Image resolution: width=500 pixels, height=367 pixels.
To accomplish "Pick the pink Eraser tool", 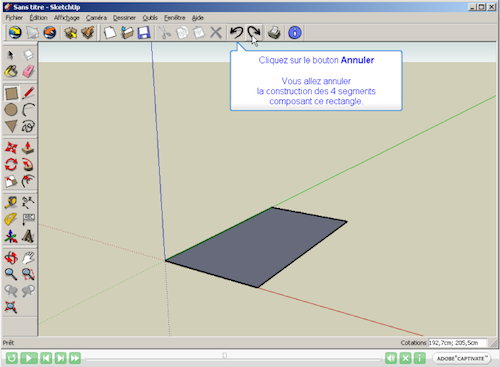I will pyautogui.click(x=28, y=71).
